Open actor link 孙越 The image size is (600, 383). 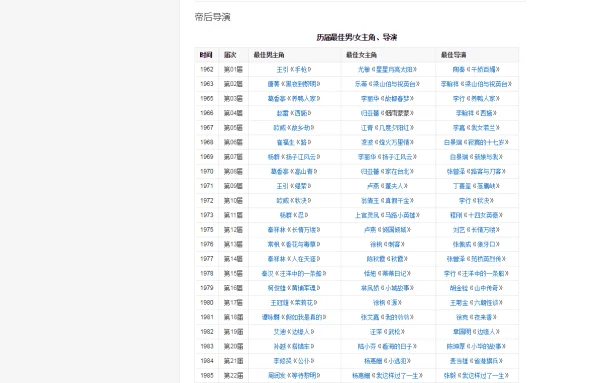[x=279, y=346]
